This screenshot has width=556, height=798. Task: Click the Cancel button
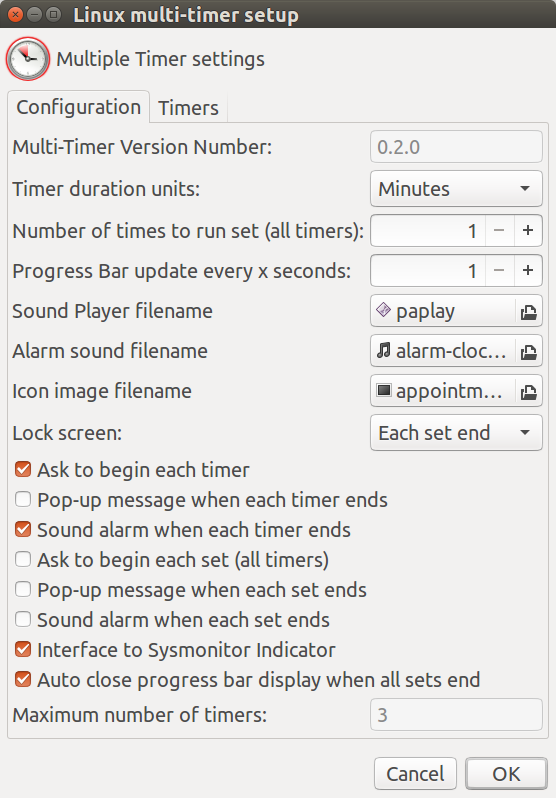click(415, 774)
